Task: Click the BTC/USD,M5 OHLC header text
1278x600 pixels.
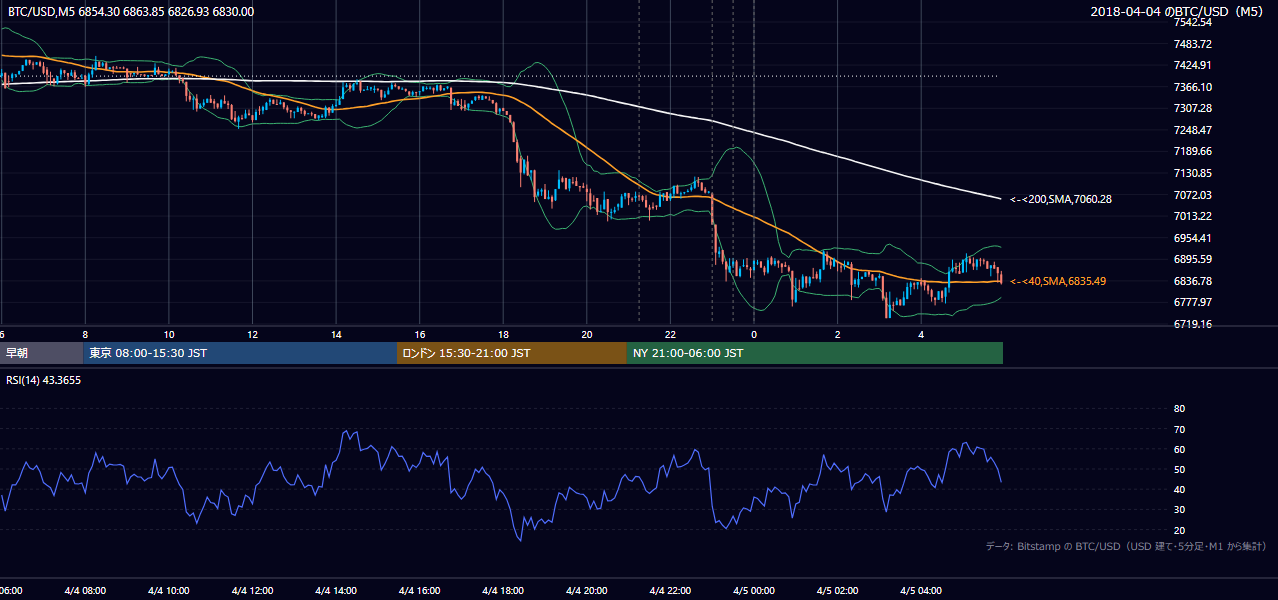Action: (x=130, y=12)
